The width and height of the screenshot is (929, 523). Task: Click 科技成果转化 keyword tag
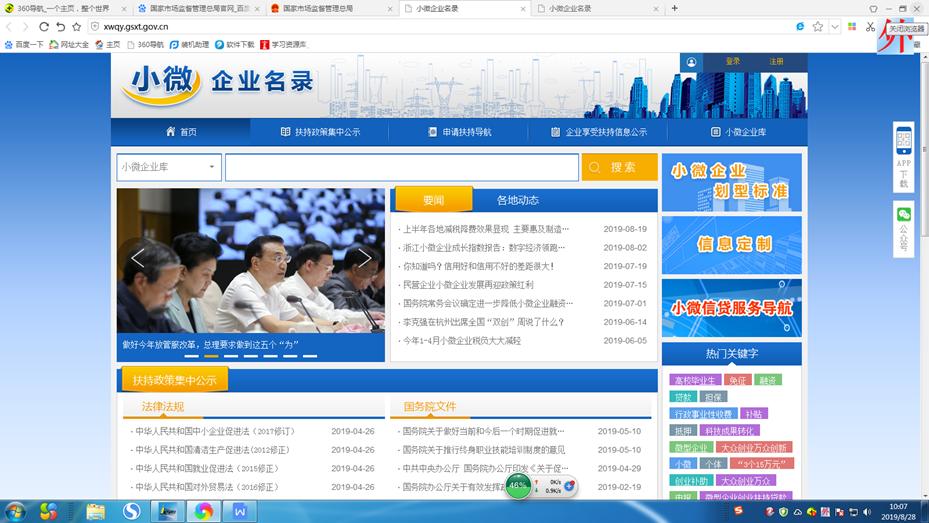coord(729,431)
